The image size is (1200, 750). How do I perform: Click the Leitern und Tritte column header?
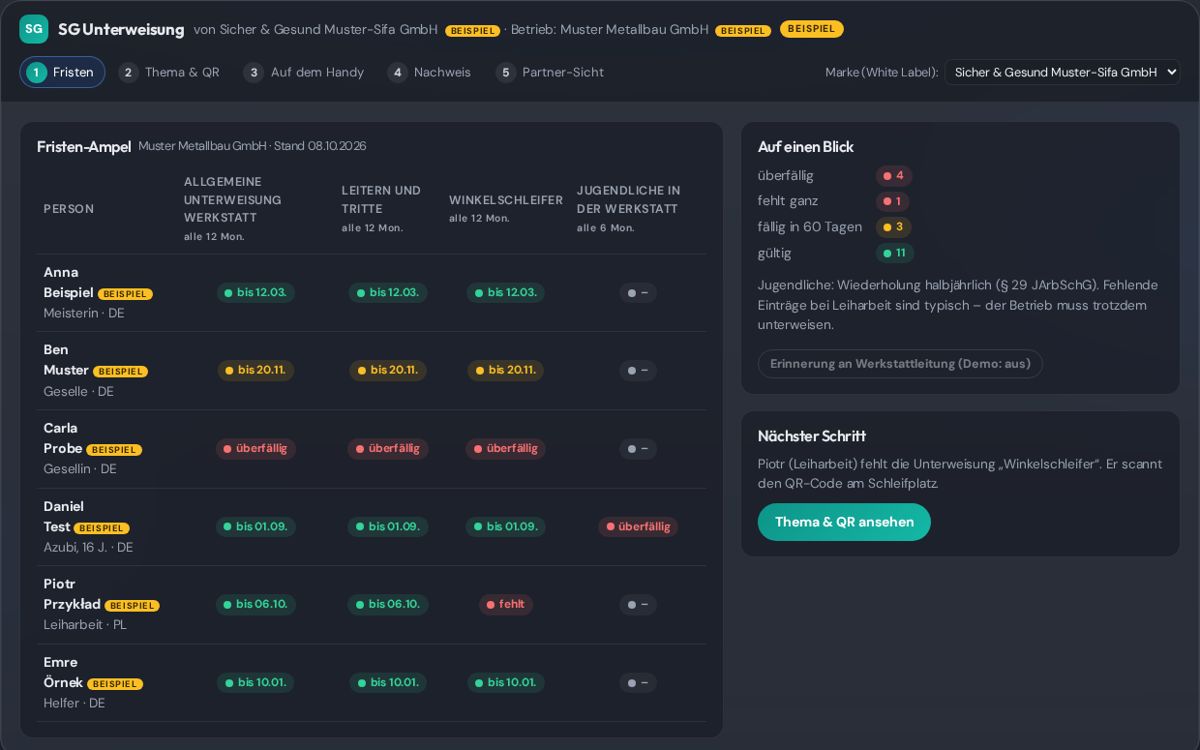click(x=382, y=208)
